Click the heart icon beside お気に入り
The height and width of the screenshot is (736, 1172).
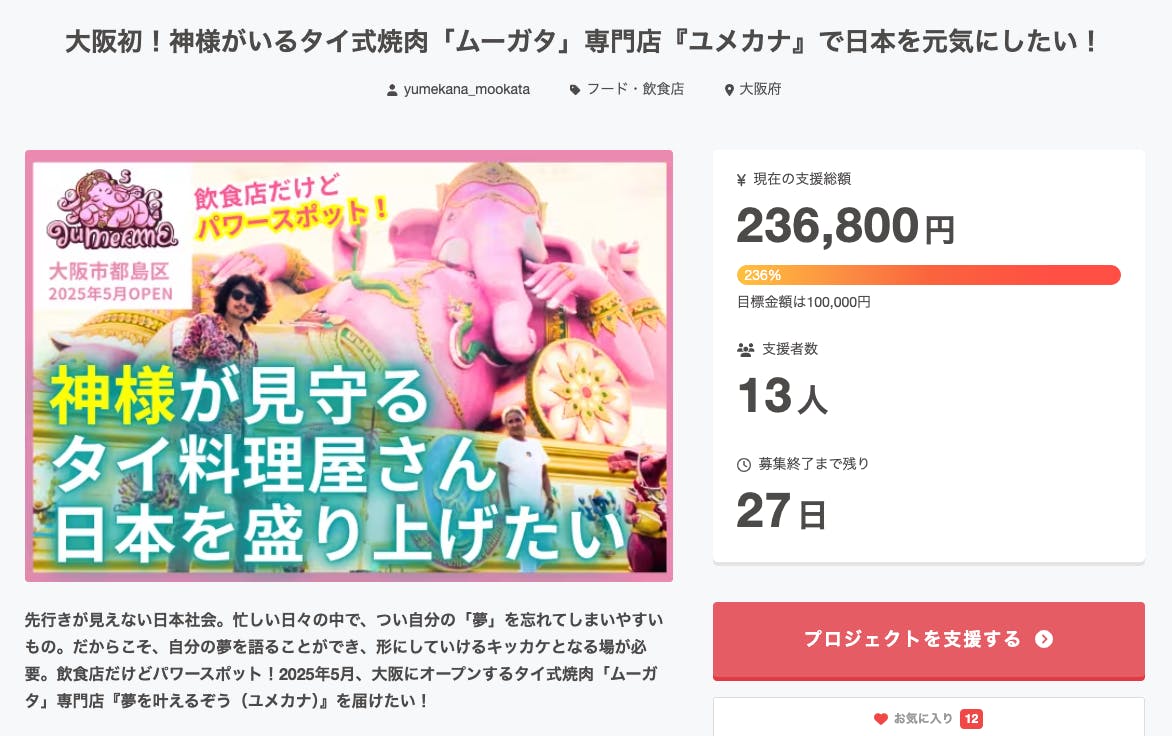click(x=880, y=718)
